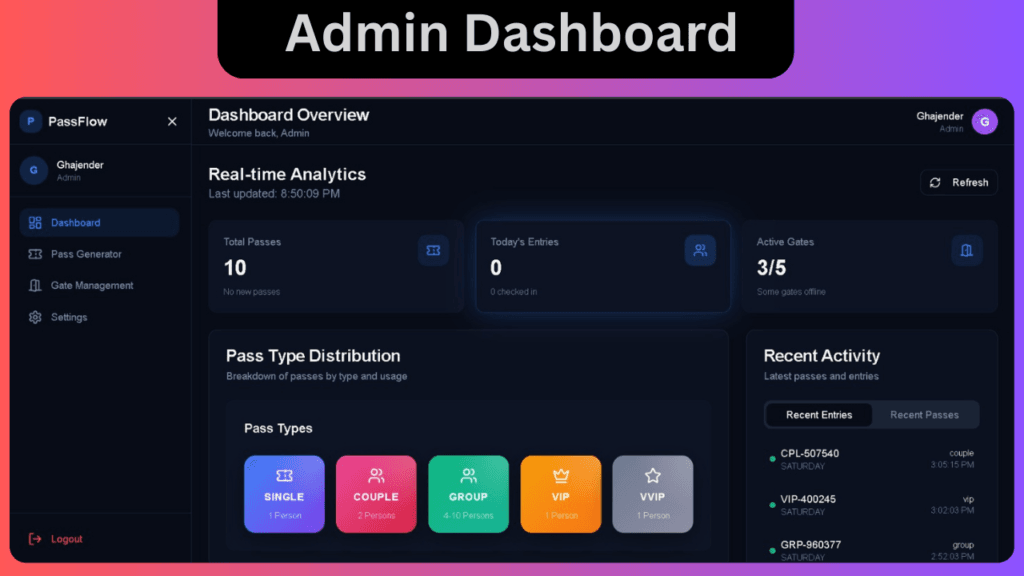Click the sidebar Ghajender avatar
Viewport: 1024px width, 576px height.
33,170
